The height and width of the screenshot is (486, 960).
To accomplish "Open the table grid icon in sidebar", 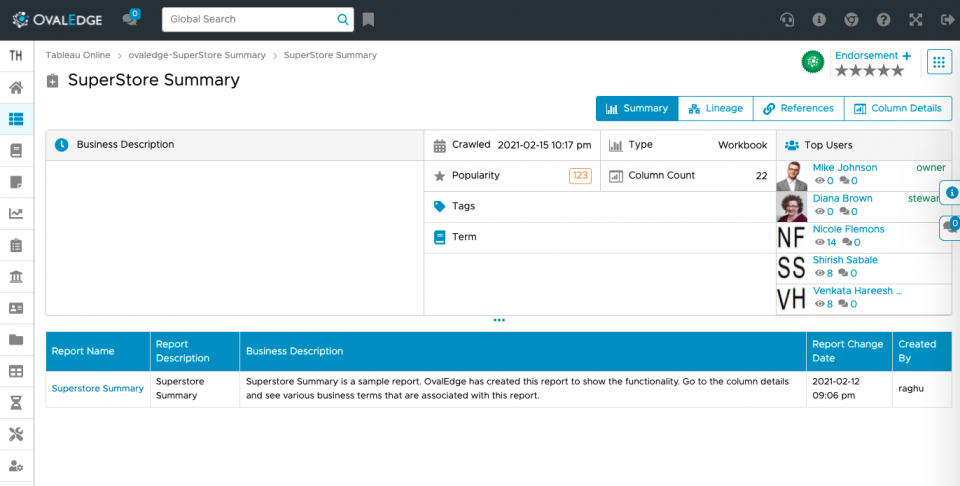I will pos(16,372).
